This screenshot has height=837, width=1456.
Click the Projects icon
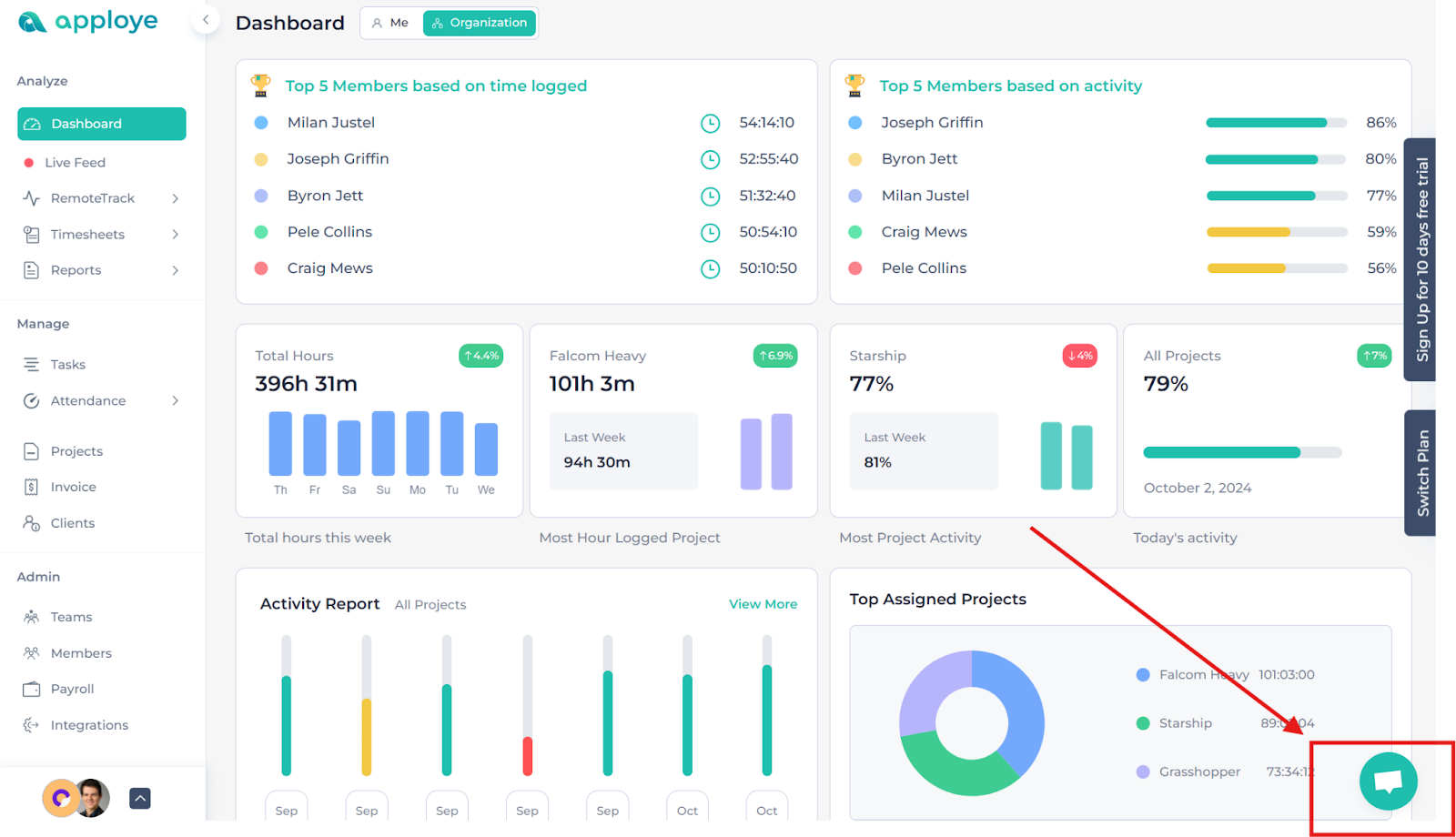click(x=31, y=451)
